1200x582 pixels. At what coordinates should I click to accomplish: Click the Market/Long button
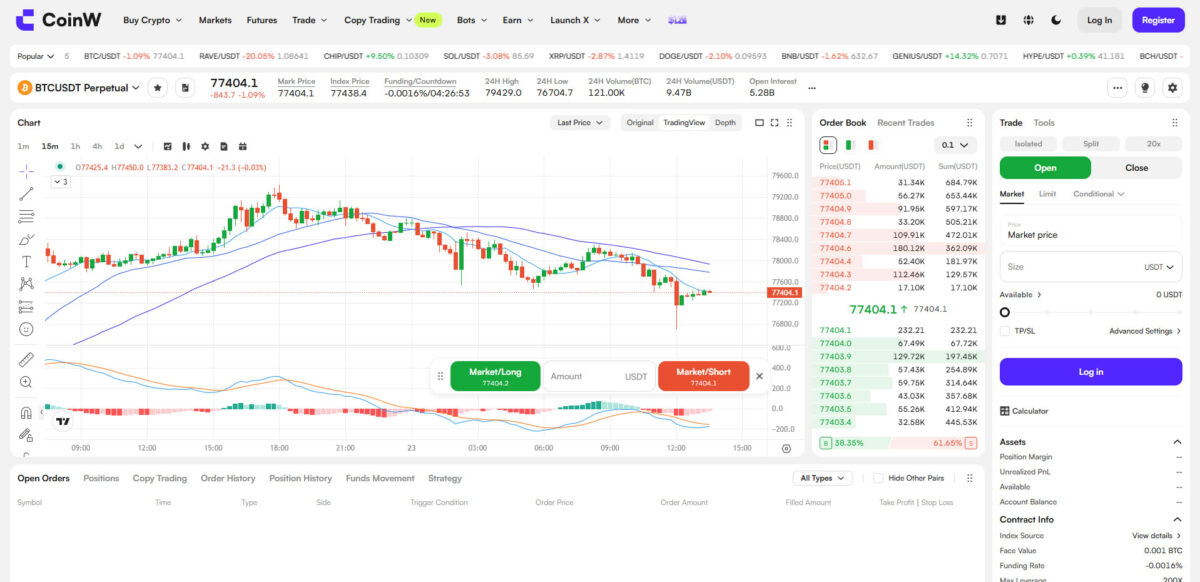(x=495, y=376)
